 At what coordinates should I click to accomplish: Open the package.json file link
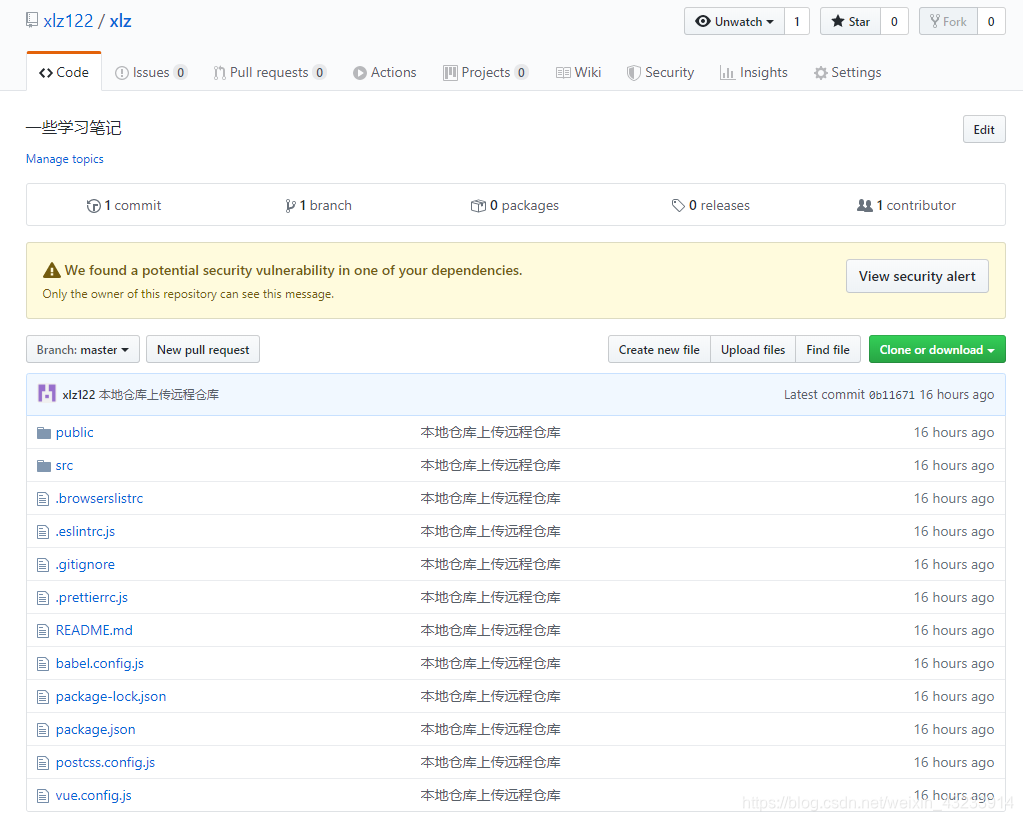95,730
